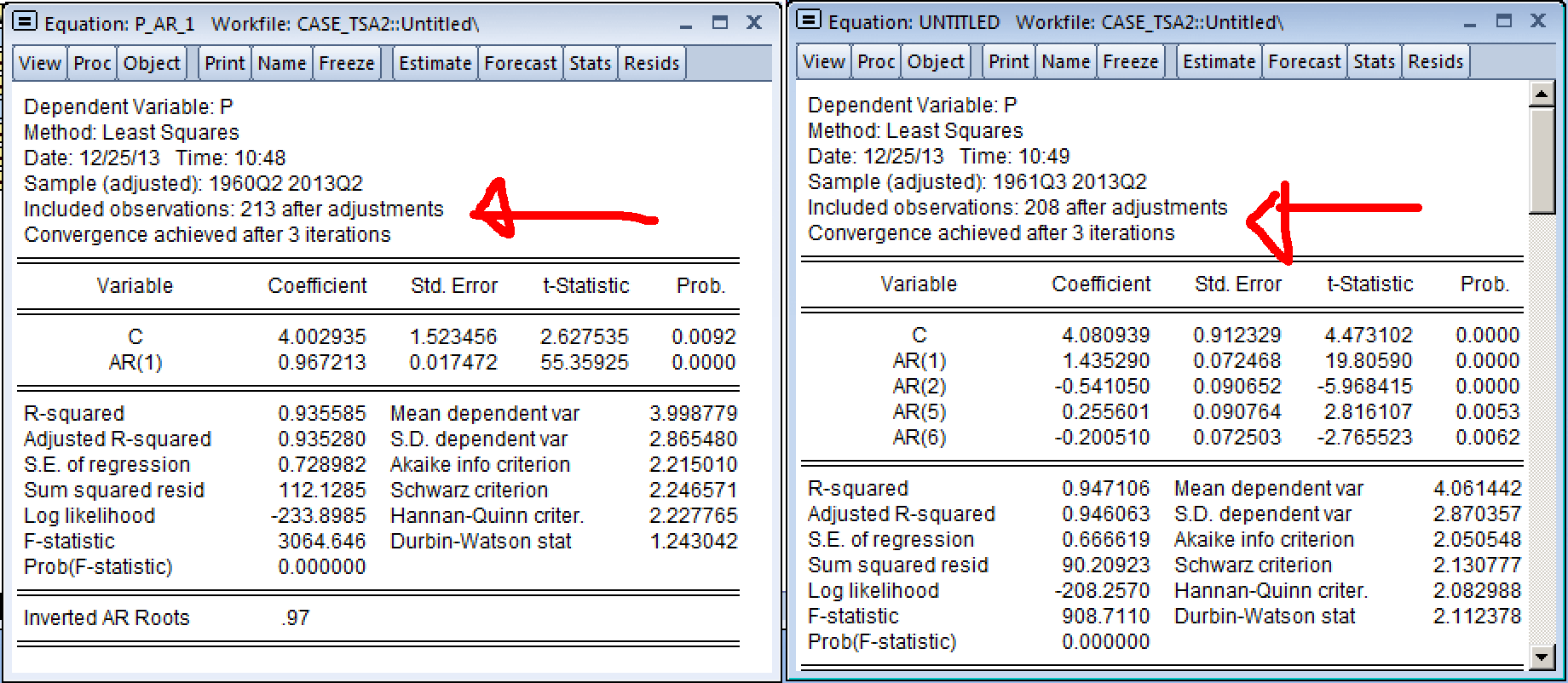The image size is (1568, 683).
Task: Click the P_AR_1 equation window system icon
Action: coord(26,22)
